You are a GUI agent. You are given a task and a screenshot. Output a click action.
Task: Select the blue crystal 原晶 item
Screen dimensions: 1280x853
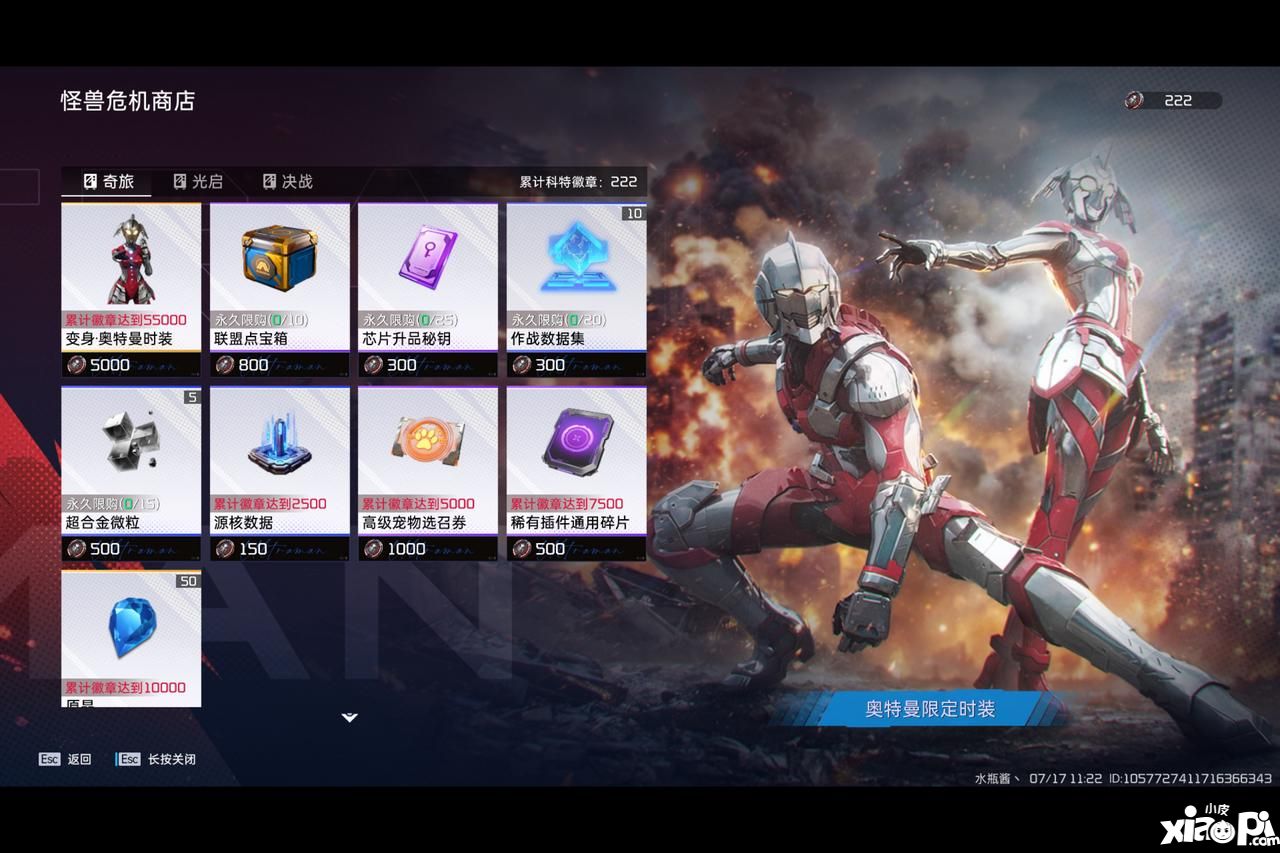pos(131,638)
